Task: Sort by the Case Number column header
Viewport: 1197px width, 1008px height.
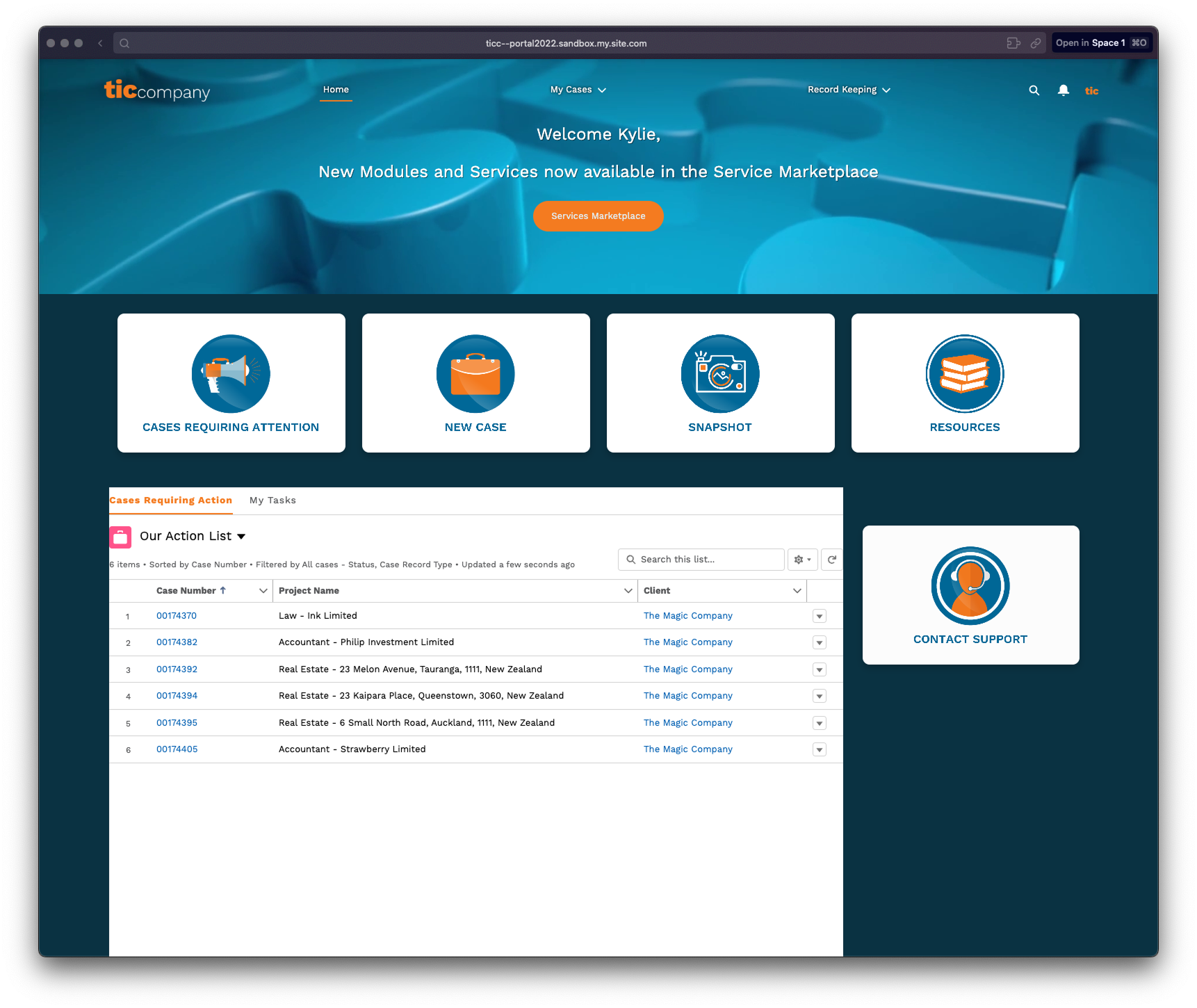Action: coord(186,591)
